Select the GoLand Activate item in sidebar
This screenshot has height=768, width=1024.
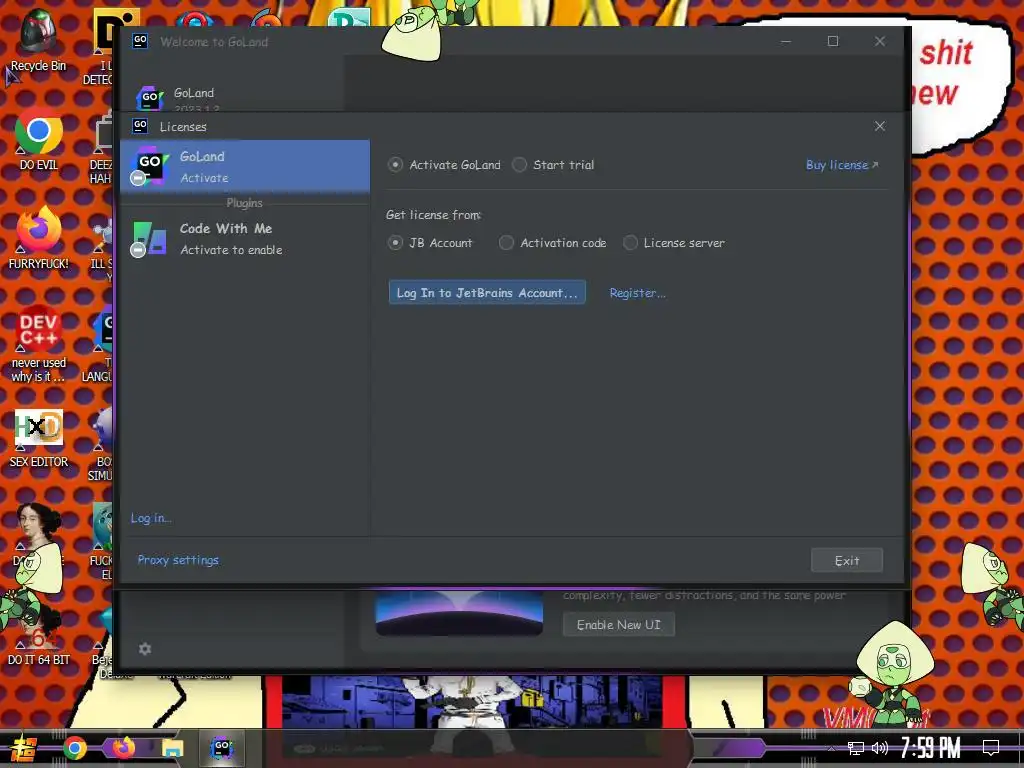(x=245, y=167)
